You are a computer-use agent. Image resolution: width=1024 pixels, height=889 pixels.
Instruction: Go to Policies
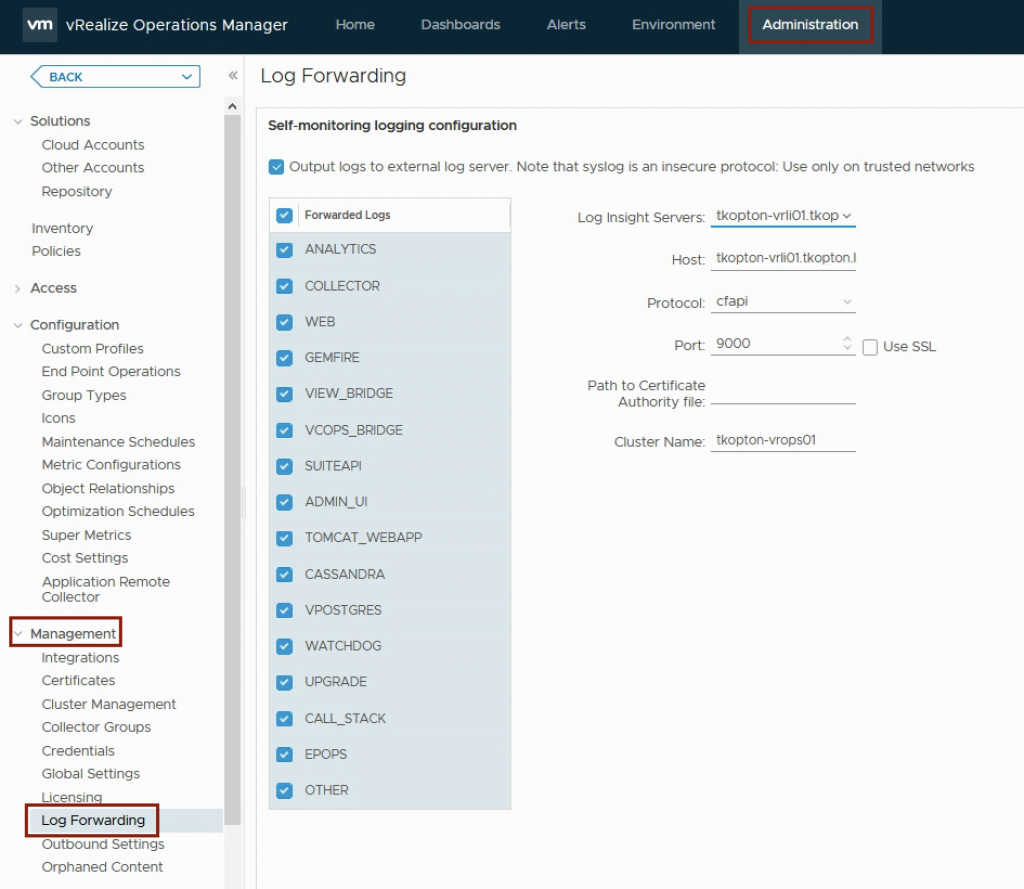click(x=56, y=251)
